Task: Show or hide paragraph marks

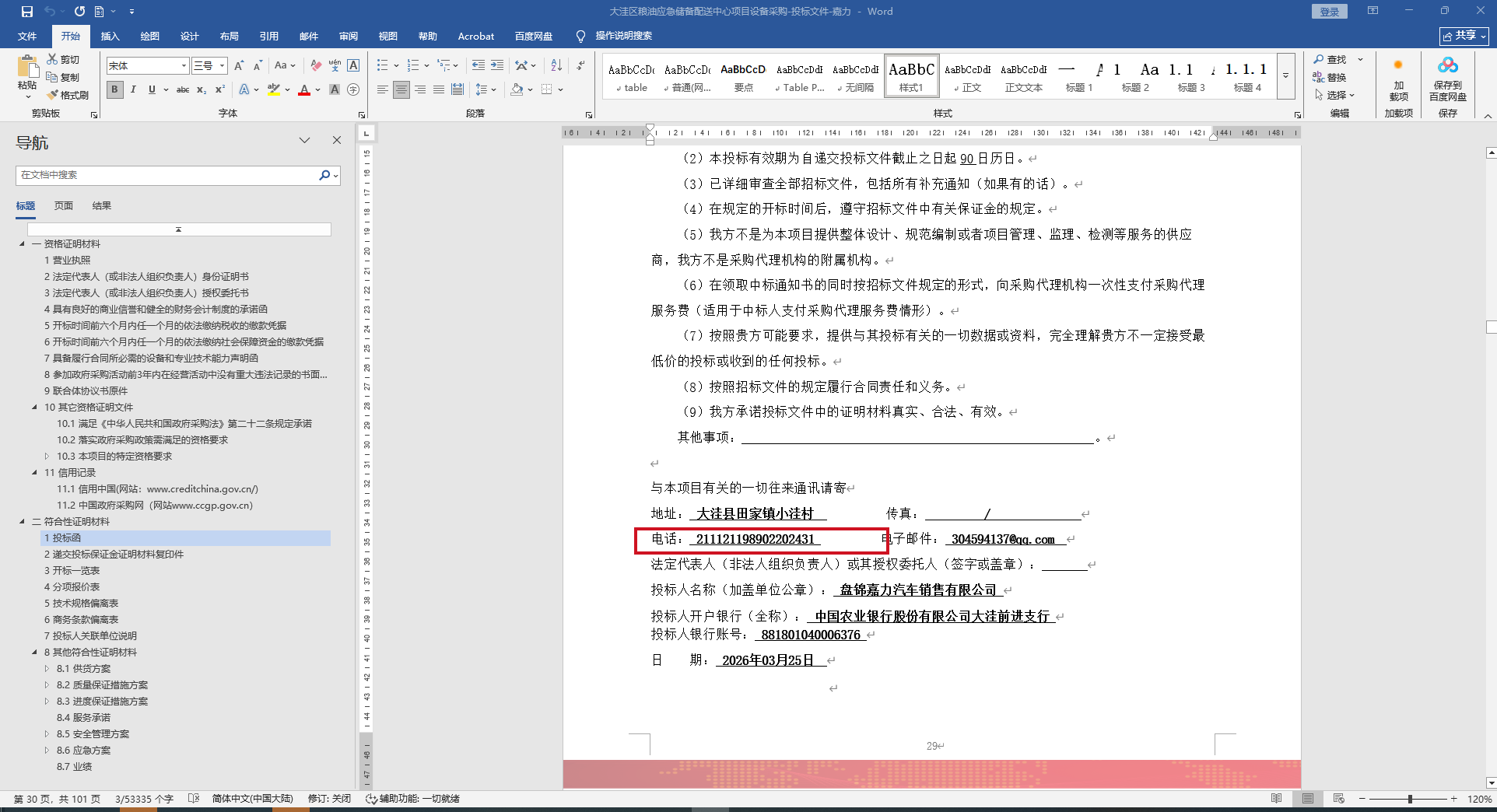Action: [x=581, y=65]
